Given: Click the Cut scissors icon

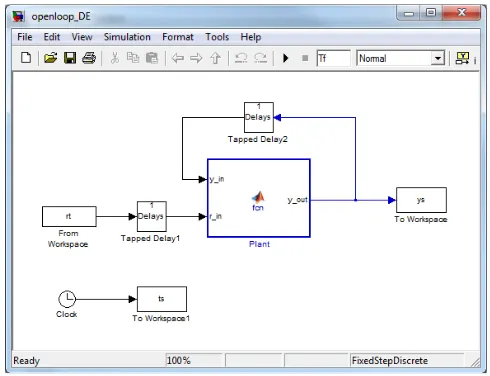Looking at the screenshot, I should [x=115, y=58].
